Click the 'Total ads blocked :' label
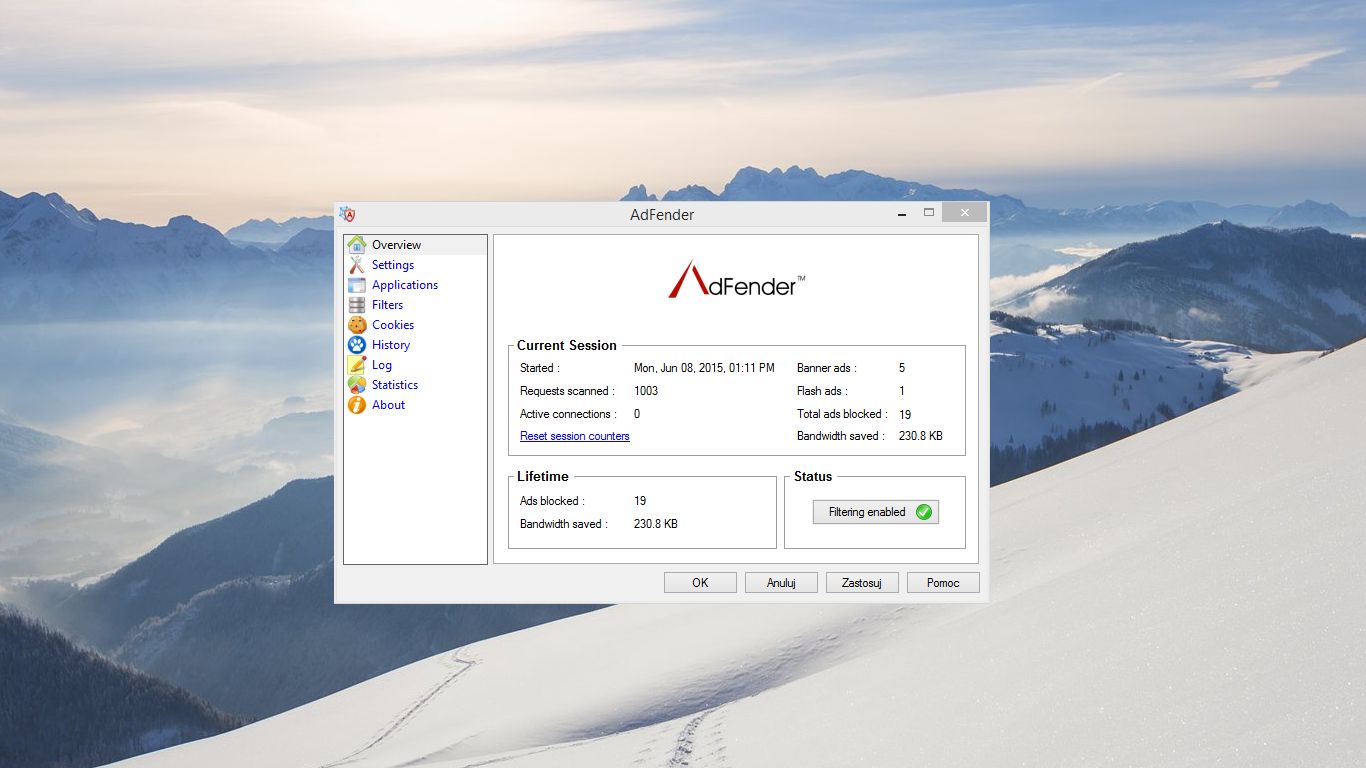1366x768 pixels. point(842,414)
